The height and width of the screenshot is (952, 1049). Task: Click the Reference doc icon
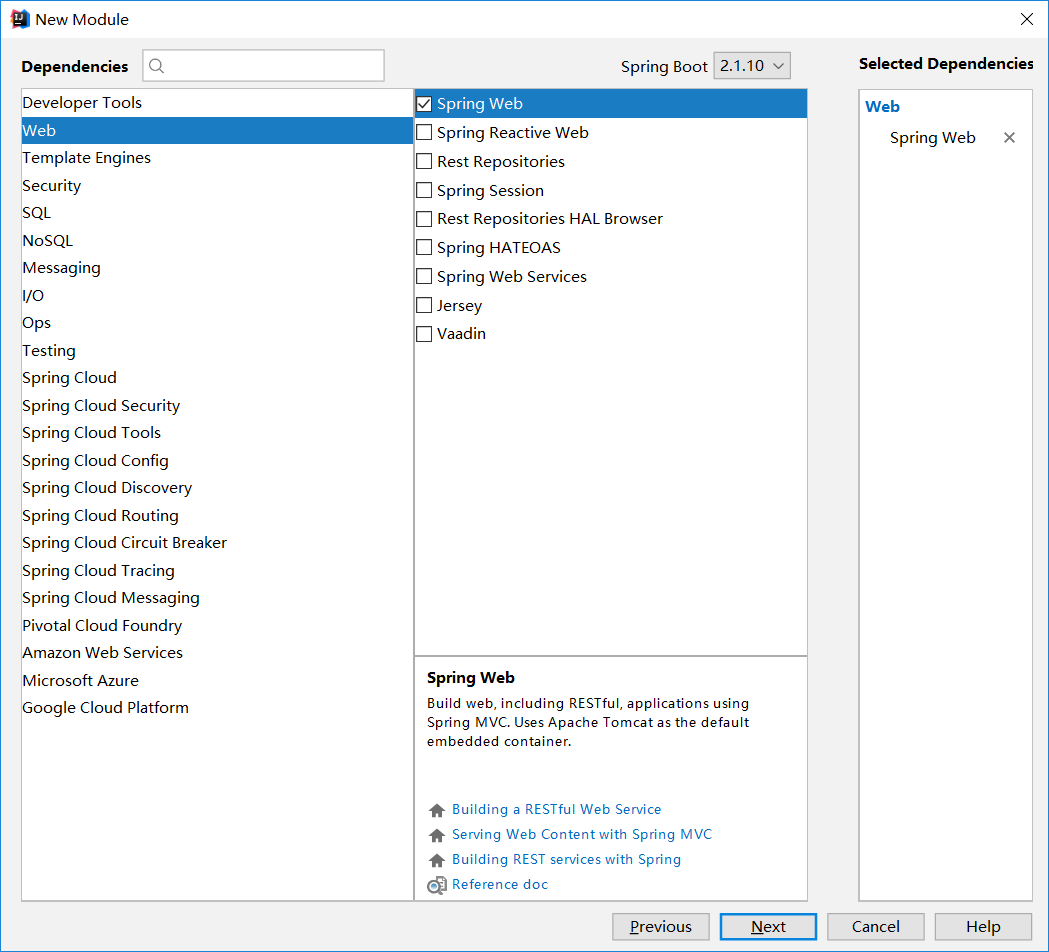436,885
